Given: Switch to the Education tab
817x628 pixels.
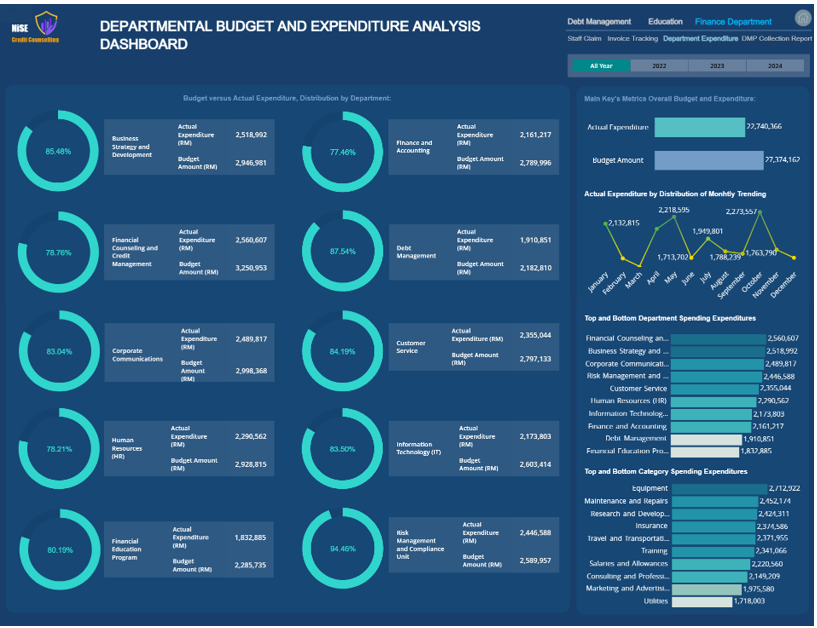Looking at the screenshot, I should 665,21.
